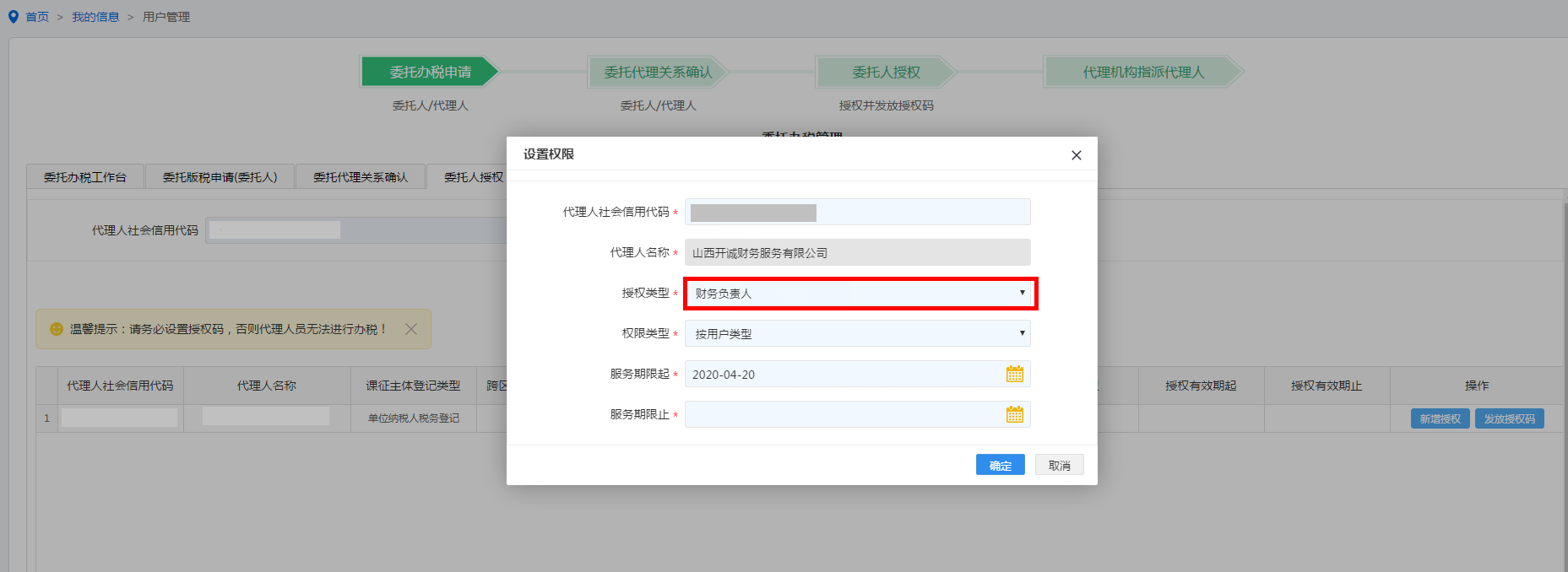
Task: Expand the 权限类型 dropdown showing 按用户类型
Action: 858,333
